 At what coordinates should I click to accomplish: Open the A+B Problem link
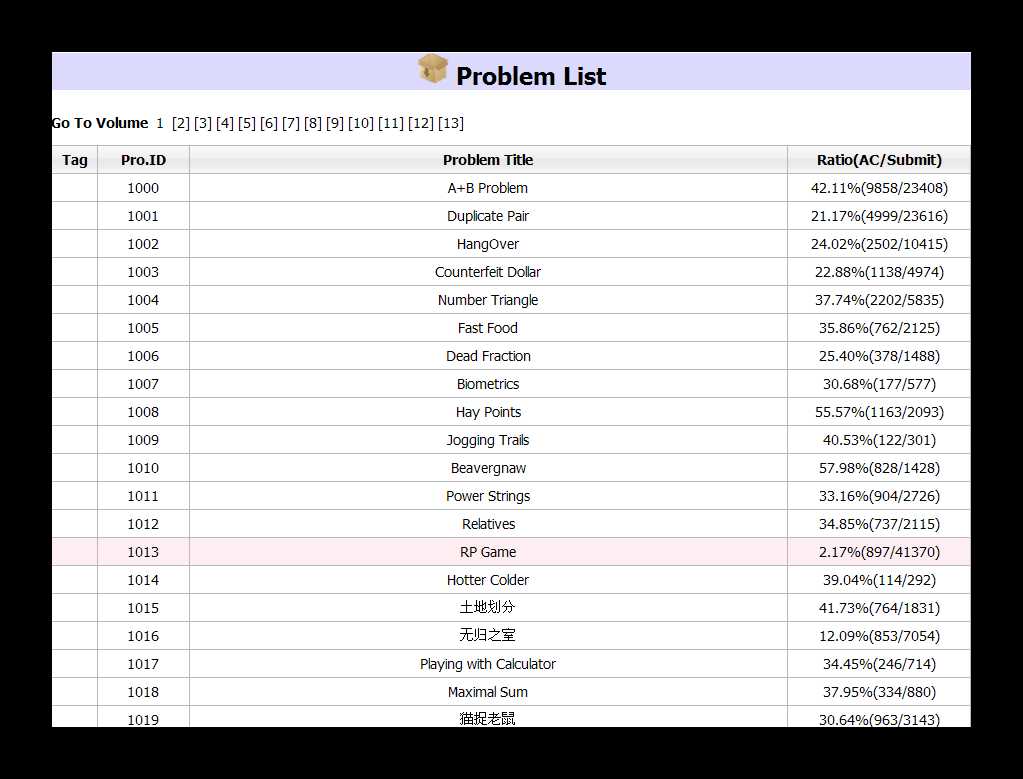point(488,188)
